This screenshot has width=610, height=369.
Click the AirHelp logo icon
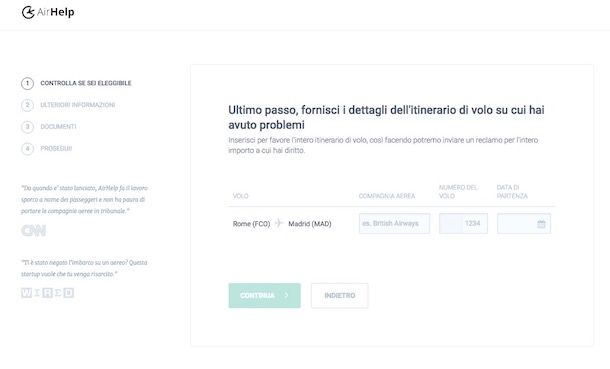tap(28, 12)
